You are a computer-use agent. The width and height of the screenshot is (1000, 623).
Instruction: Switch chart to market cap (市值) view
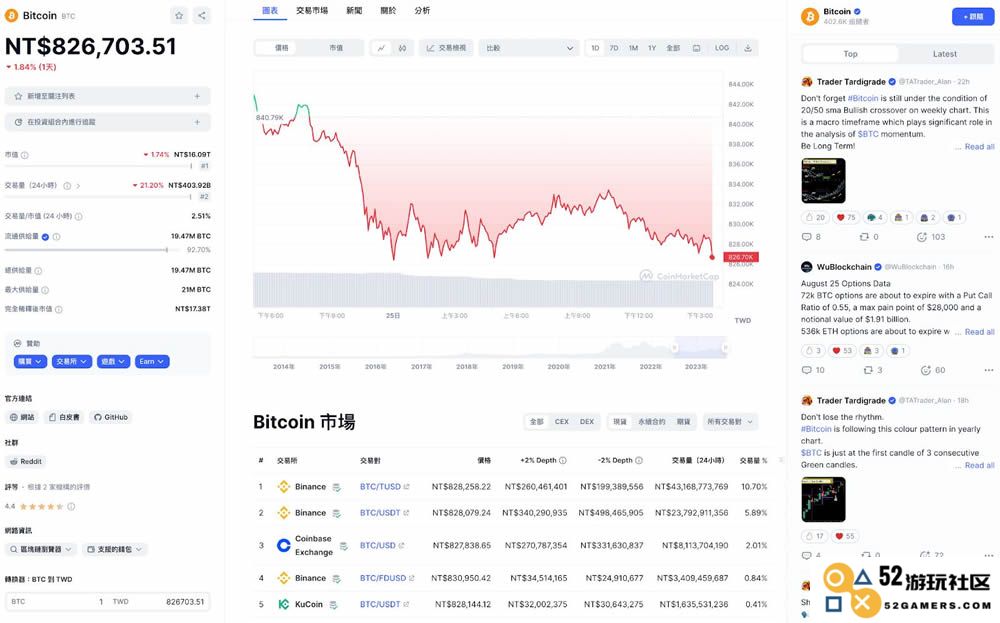336,48
